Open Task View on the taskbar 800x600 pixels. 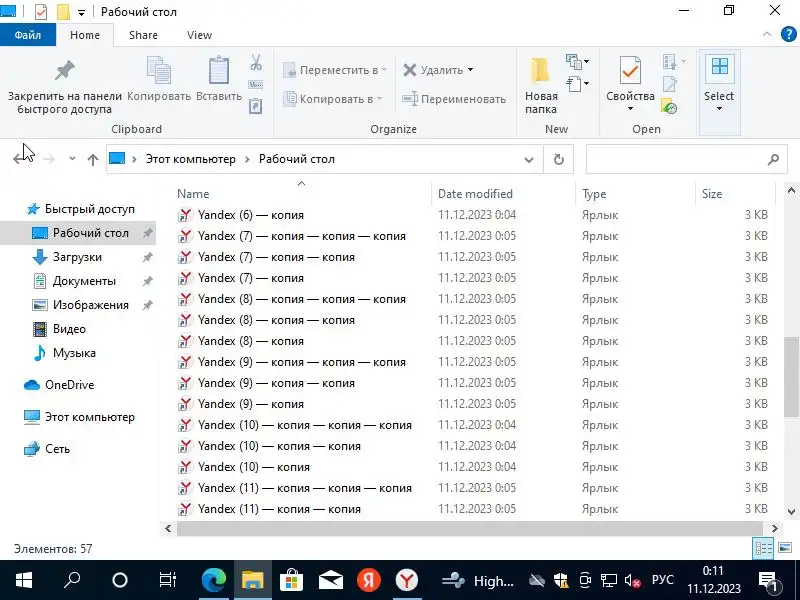[167, 580]
